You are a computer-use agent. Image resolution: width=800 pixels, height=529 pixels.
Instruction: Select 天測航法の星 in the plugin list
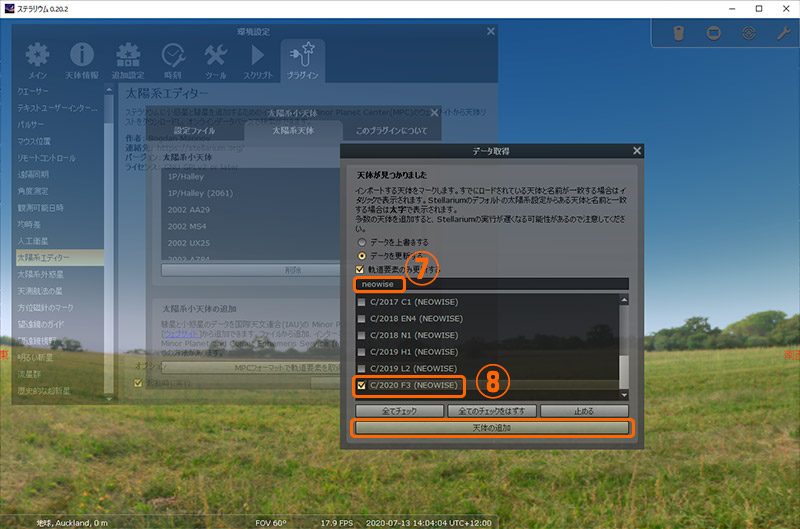[x=60, y=291]
